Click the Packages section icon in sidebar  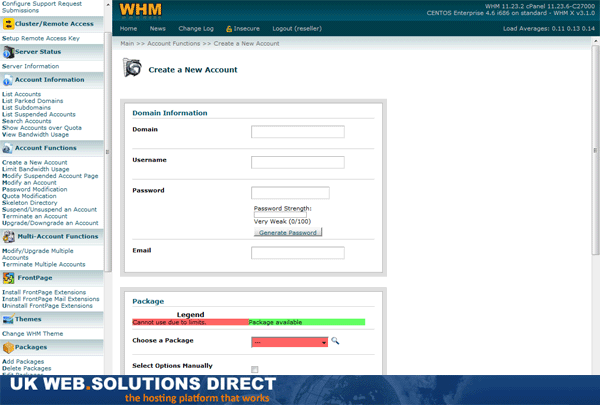8,347
